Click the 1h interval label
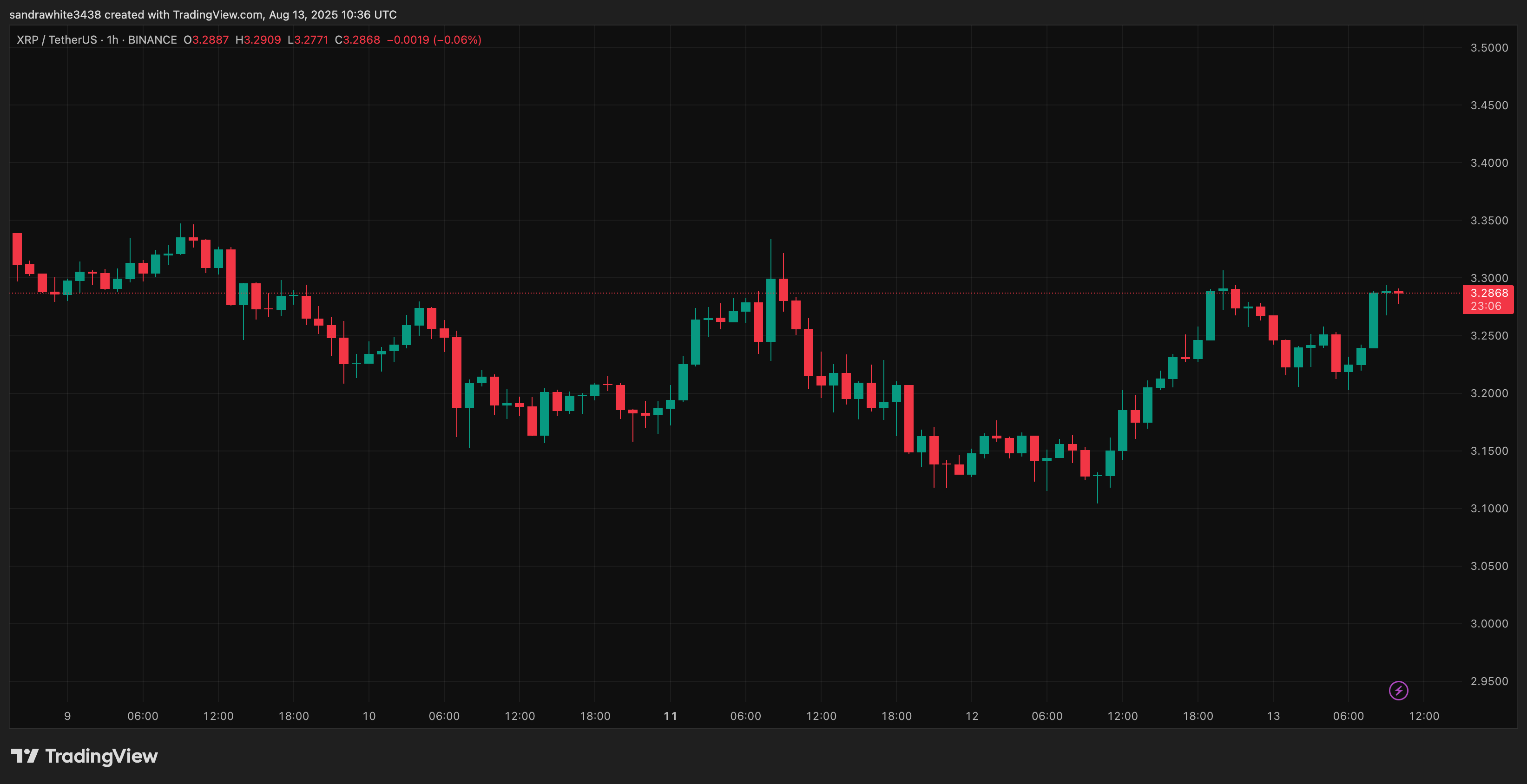This screenshot has width=1527, height=784. coord(112,39)
